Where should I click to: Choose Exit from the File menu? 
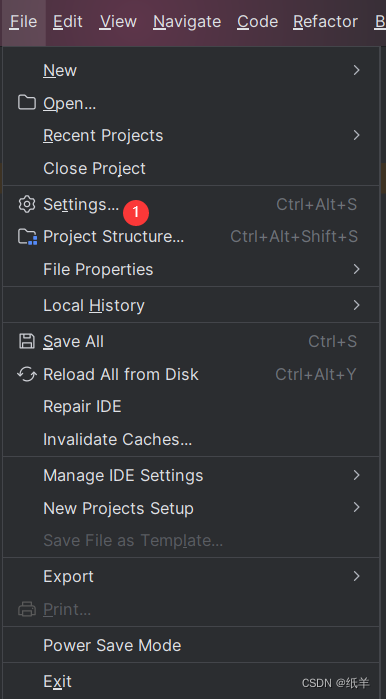(x=191, y=681)
